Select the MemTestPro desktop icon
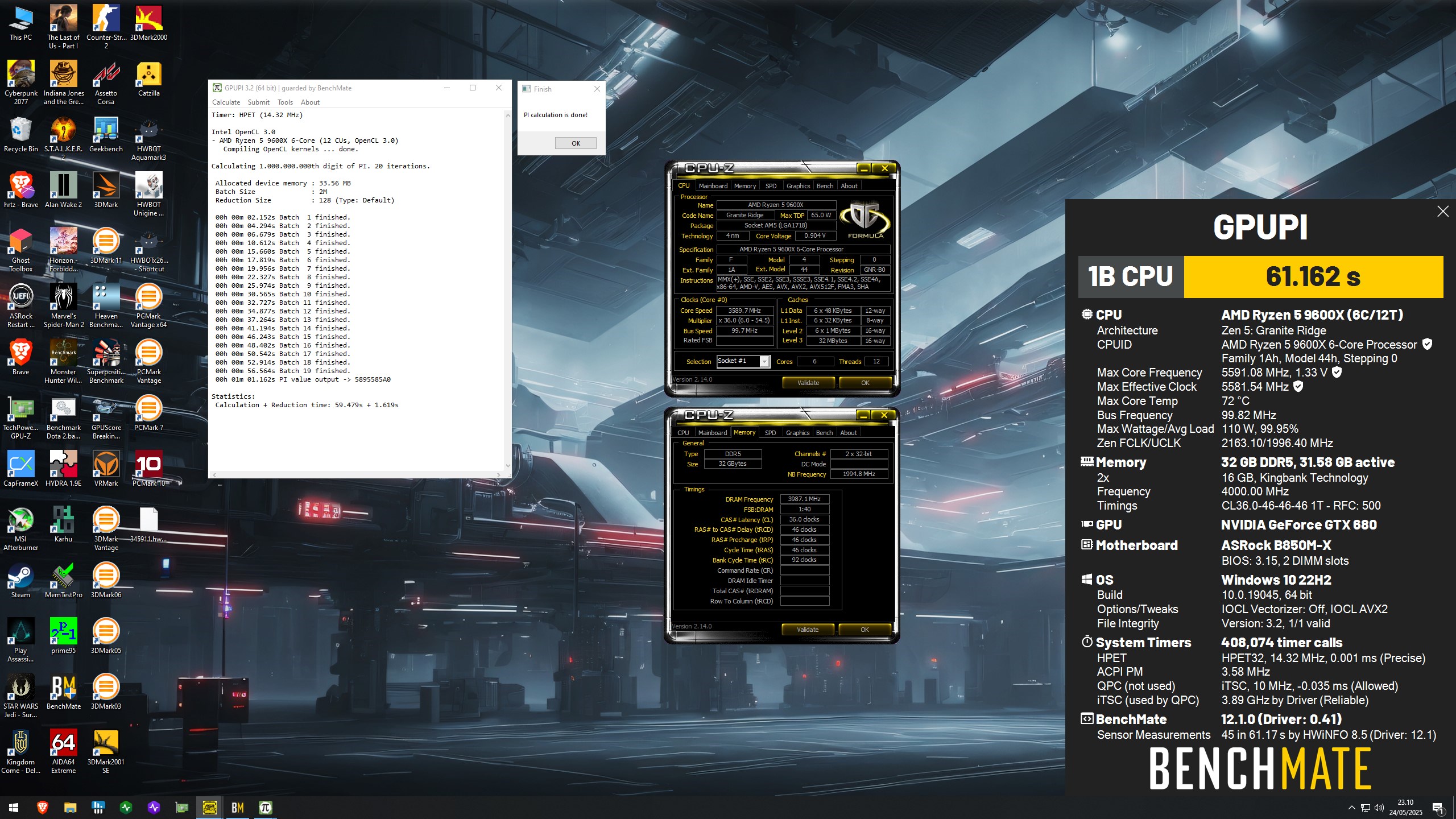1456x819 pixels. (x=63, y=581)
